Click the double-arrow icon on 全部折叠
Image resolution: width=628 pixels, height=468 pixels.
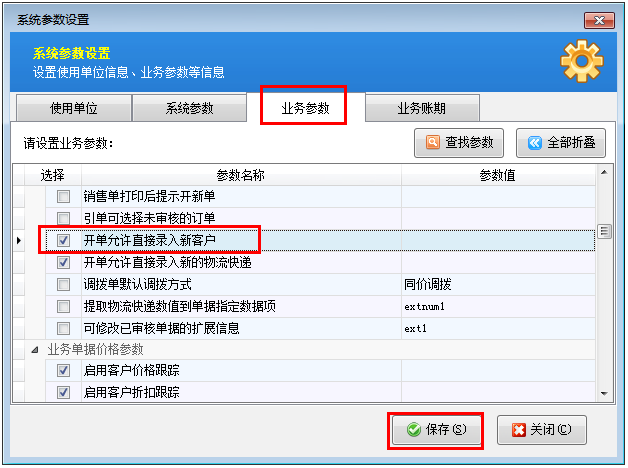pos(534,143)
